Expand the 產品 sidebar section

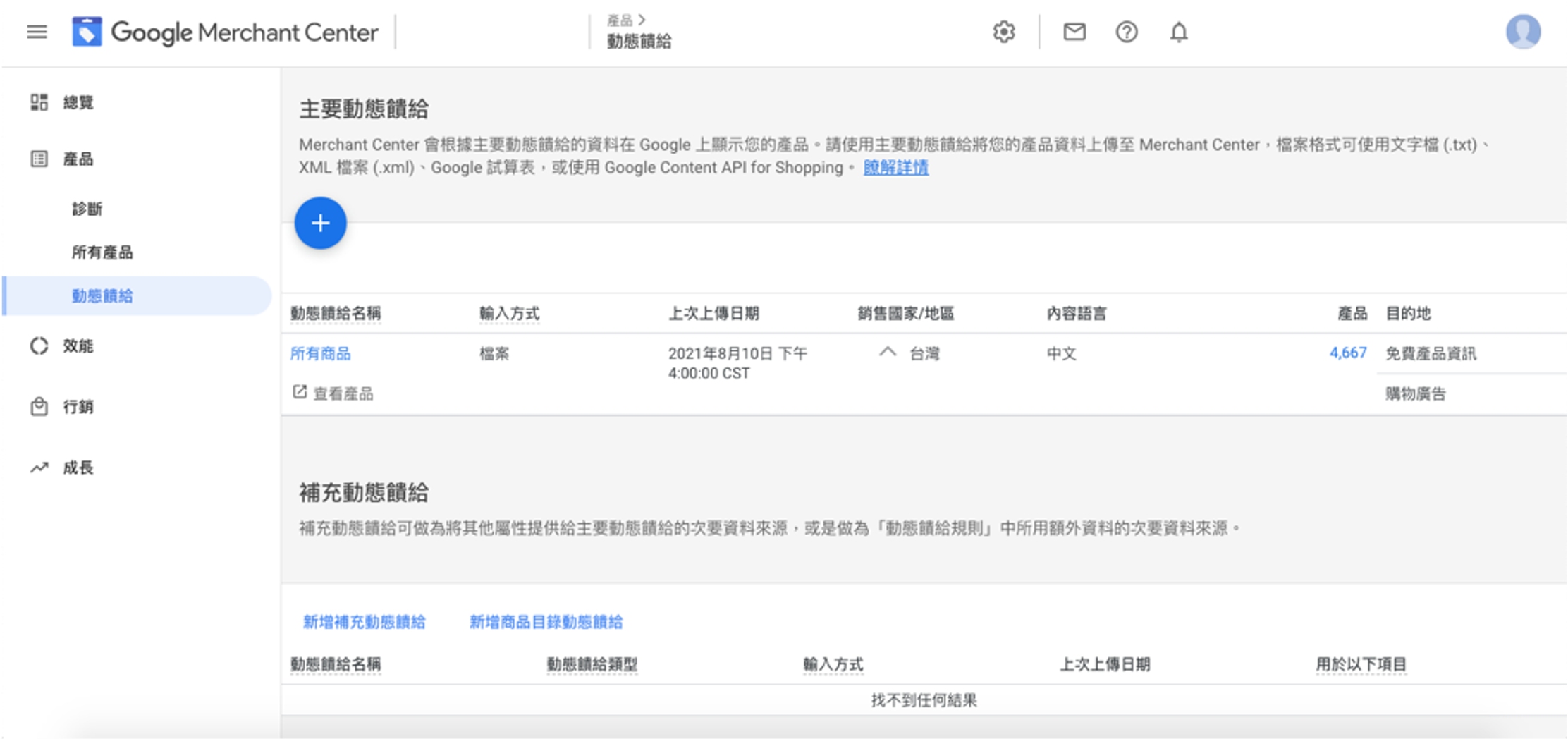78,159
